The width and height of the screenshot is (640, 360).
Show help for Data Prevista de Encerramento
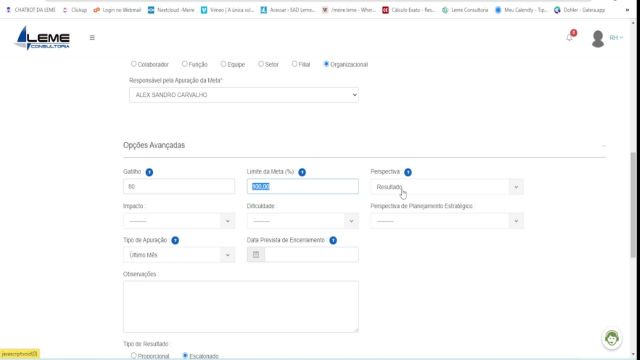(x=333, y=240)
